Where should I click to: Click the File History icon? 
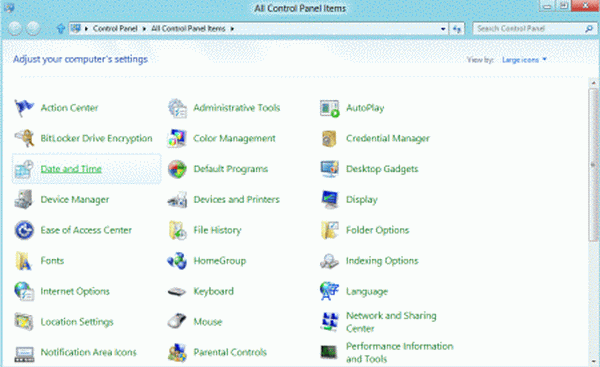click(x=177, y=230)
